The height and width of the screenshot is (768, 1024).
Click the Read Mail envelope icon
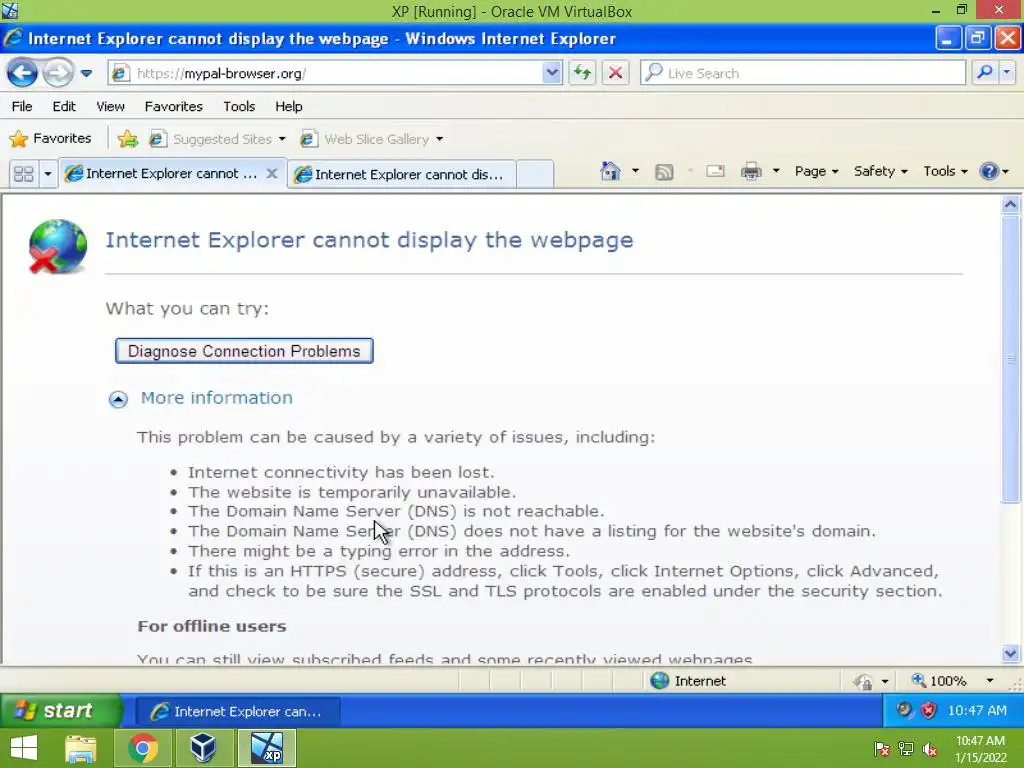[715, 171]
